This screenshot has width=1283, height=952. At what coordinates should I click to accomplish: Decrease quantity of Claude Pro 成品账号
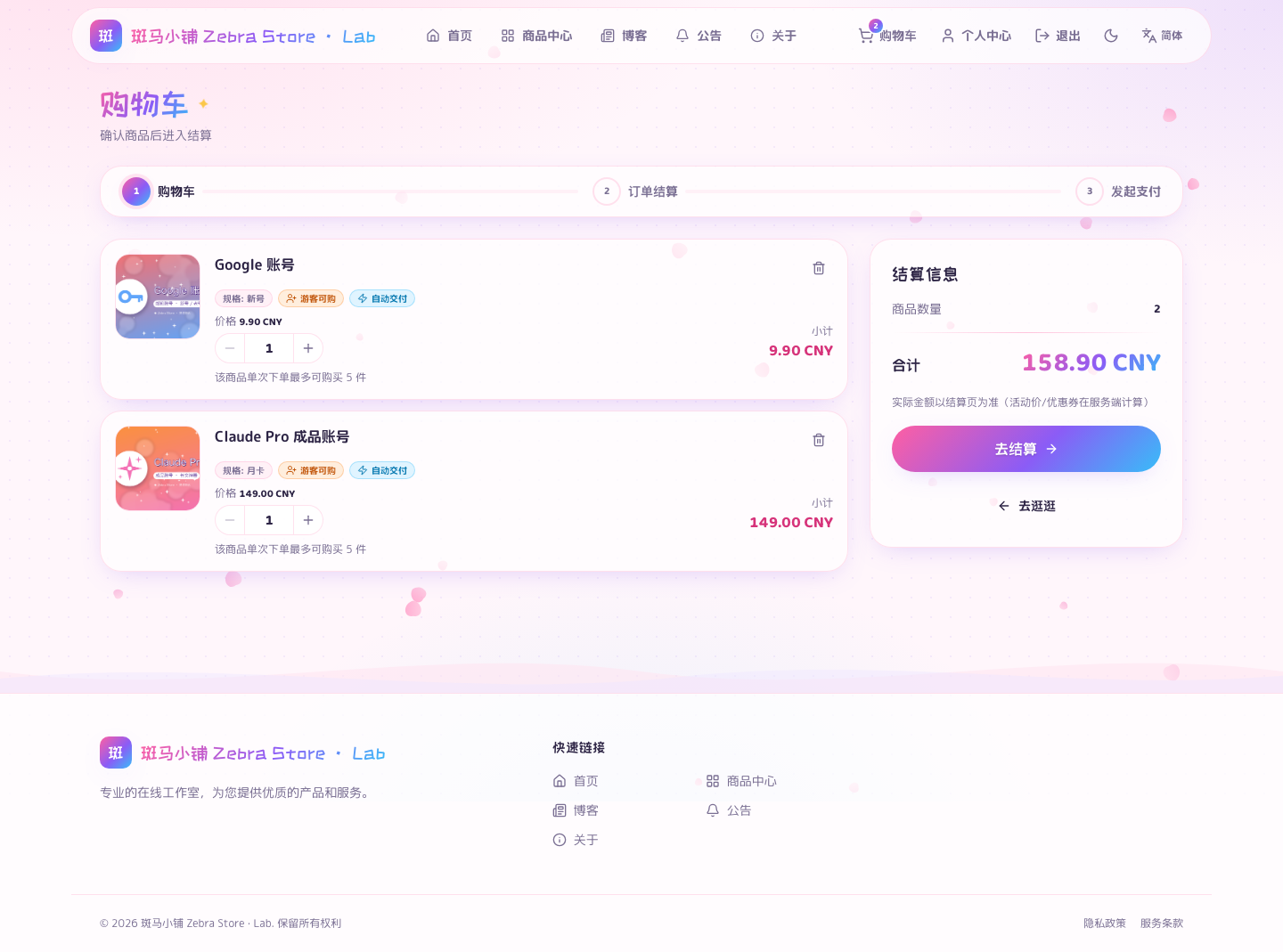230,520
